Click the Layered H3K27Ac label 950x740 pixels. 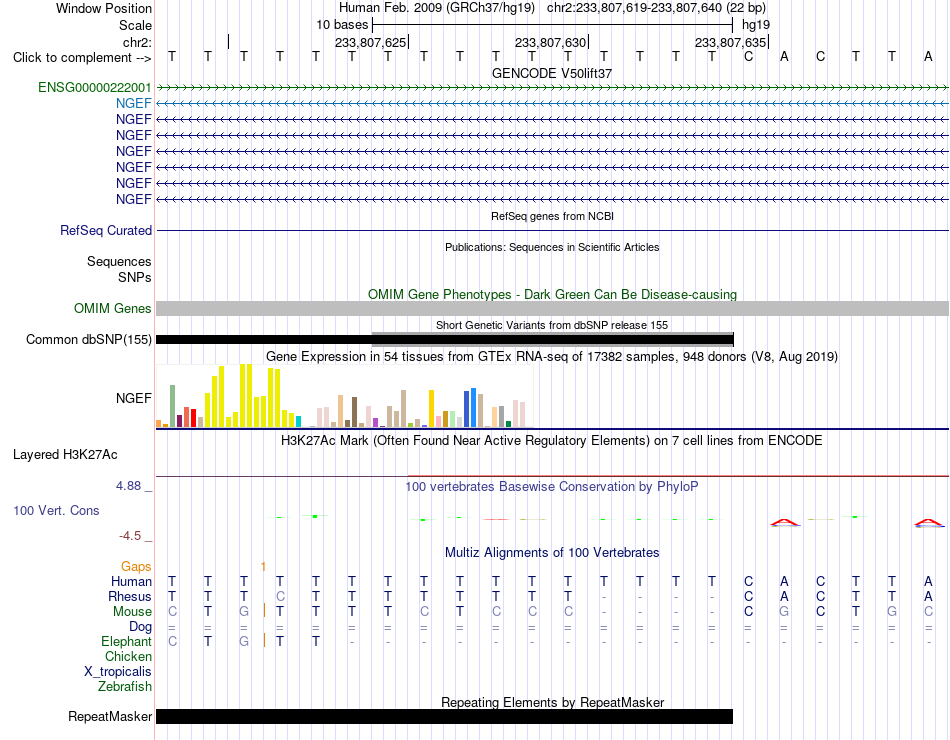(x=65, y=455)
